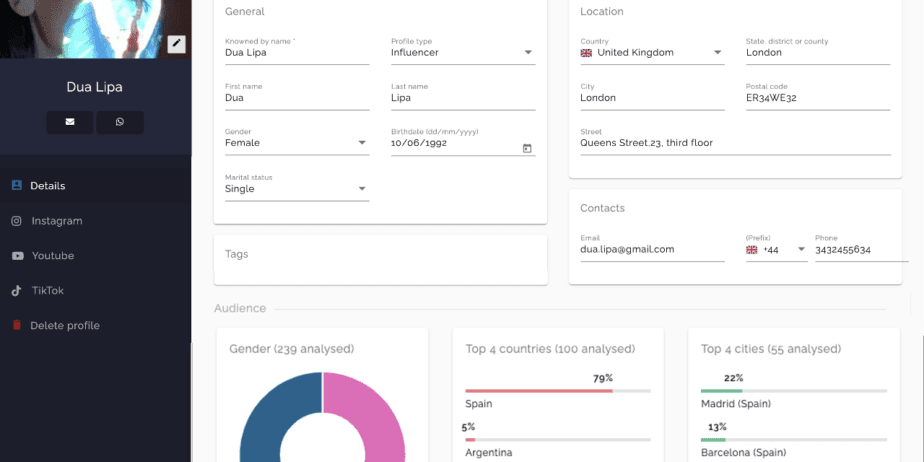Open the Youtube section
Viewport: 924px width, 462px height.
point(95,256)
